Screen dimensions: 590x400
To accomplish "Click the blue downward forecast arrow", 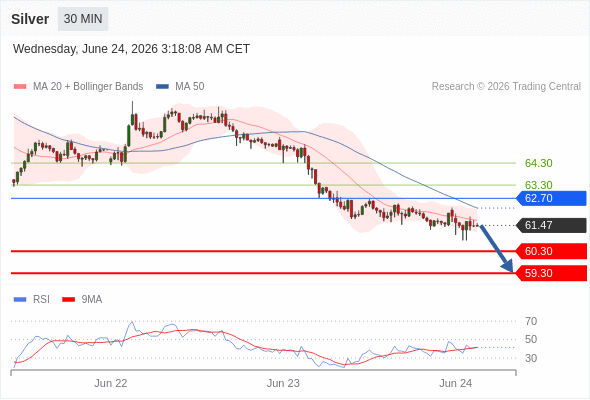I will point(497,249).
